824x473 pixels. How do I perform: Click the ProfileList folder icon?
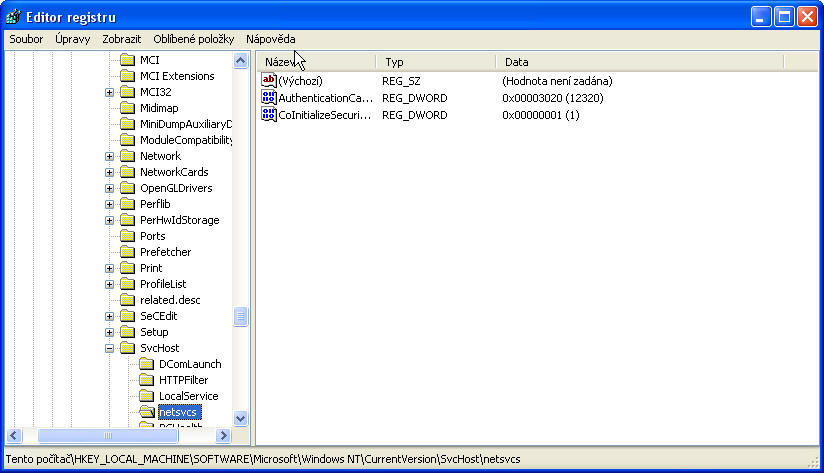[x=127, y=284]
